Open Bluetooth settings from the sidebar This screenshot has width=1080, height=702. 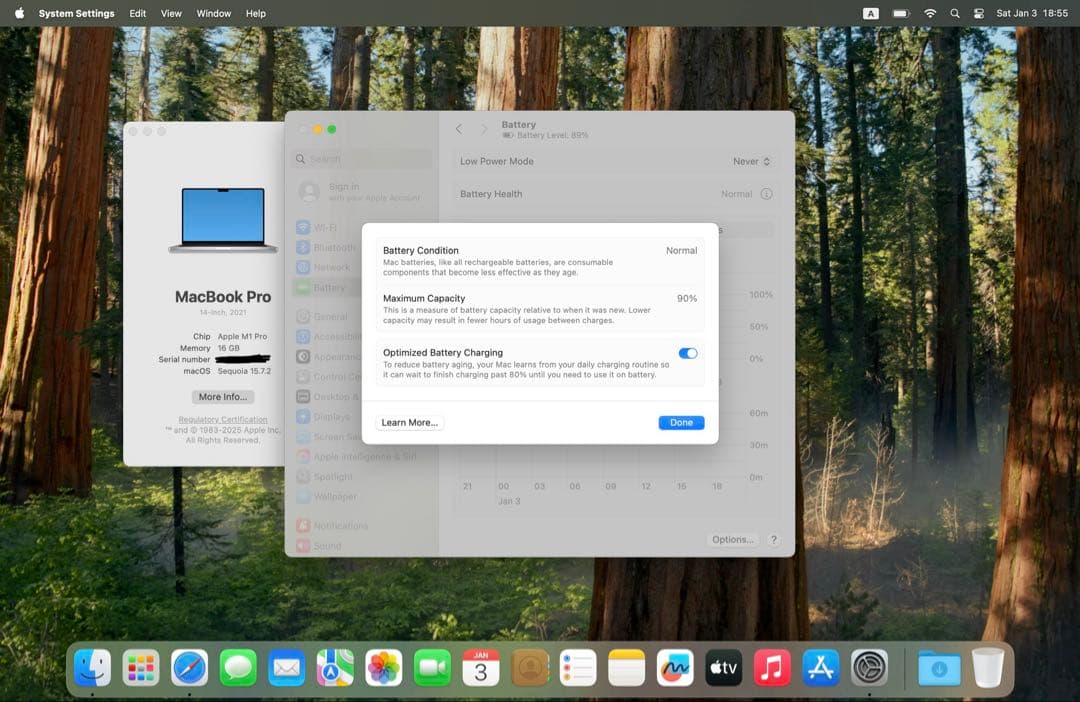[x=332, y=247]
